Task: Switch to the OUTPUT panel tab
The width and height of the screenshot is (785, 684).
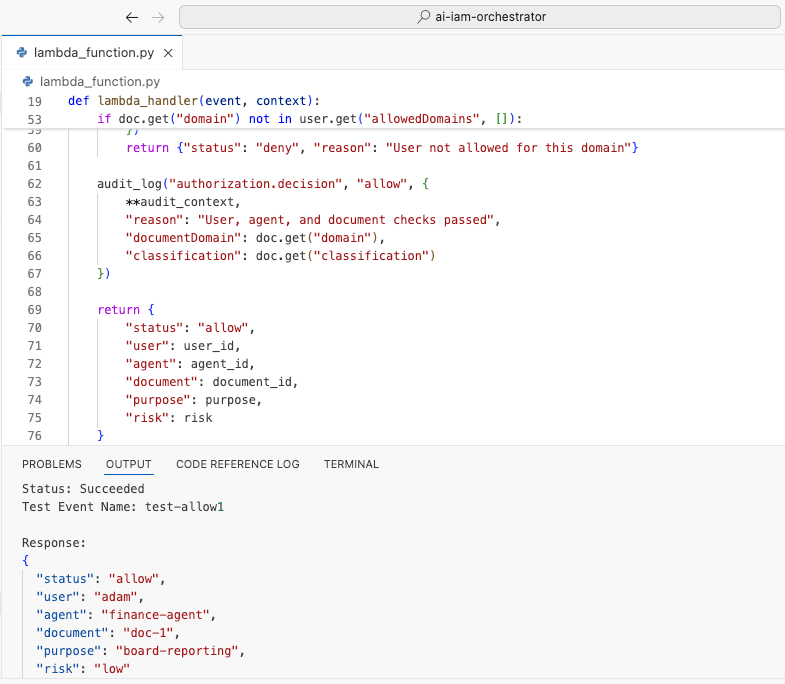Action: [x=129, y=464]
